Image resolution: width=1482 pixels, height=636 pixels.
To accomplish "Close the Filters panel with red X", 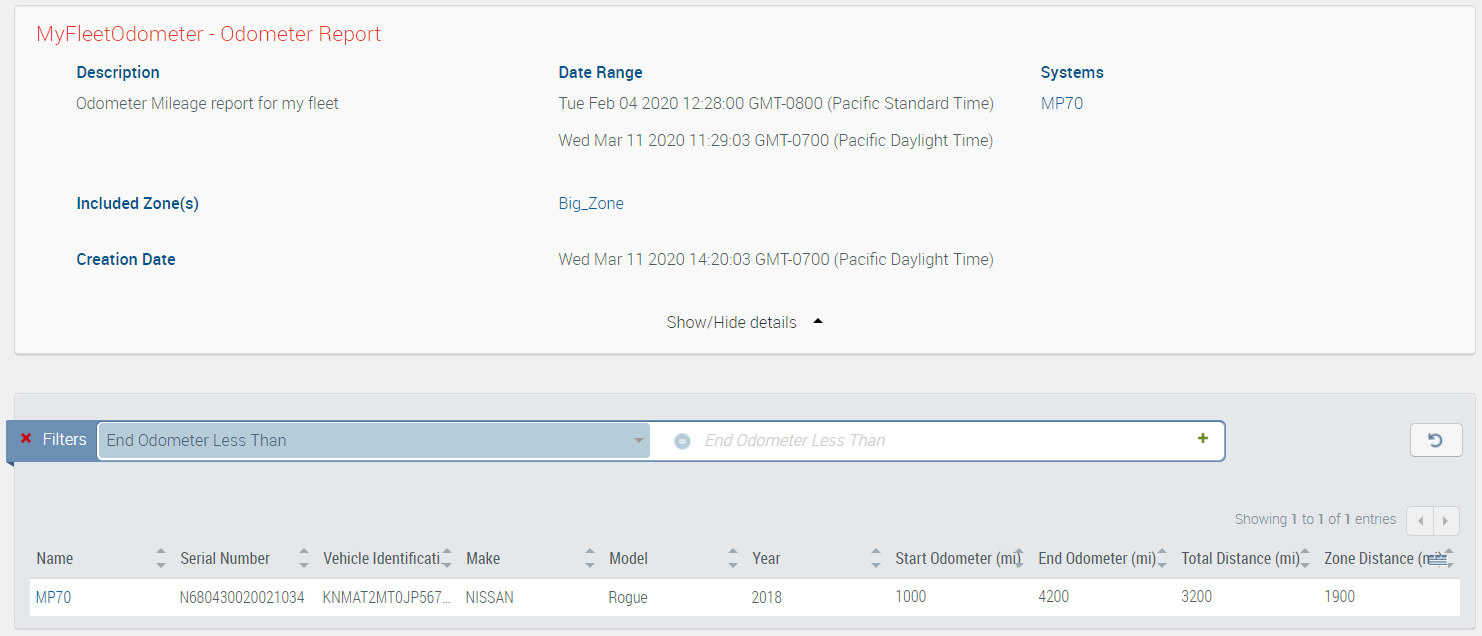I will [26, 439].
